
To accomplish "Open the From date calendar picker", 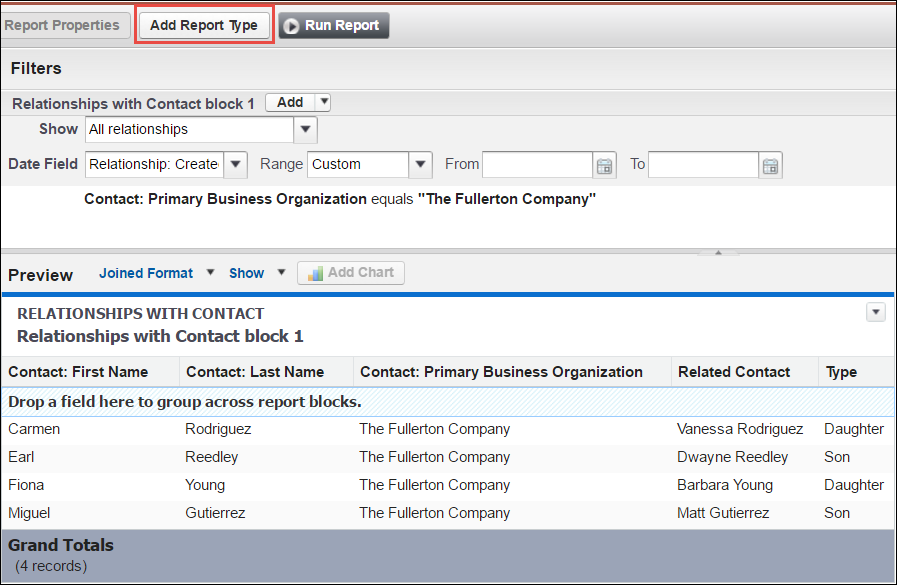I will (604, 166).
